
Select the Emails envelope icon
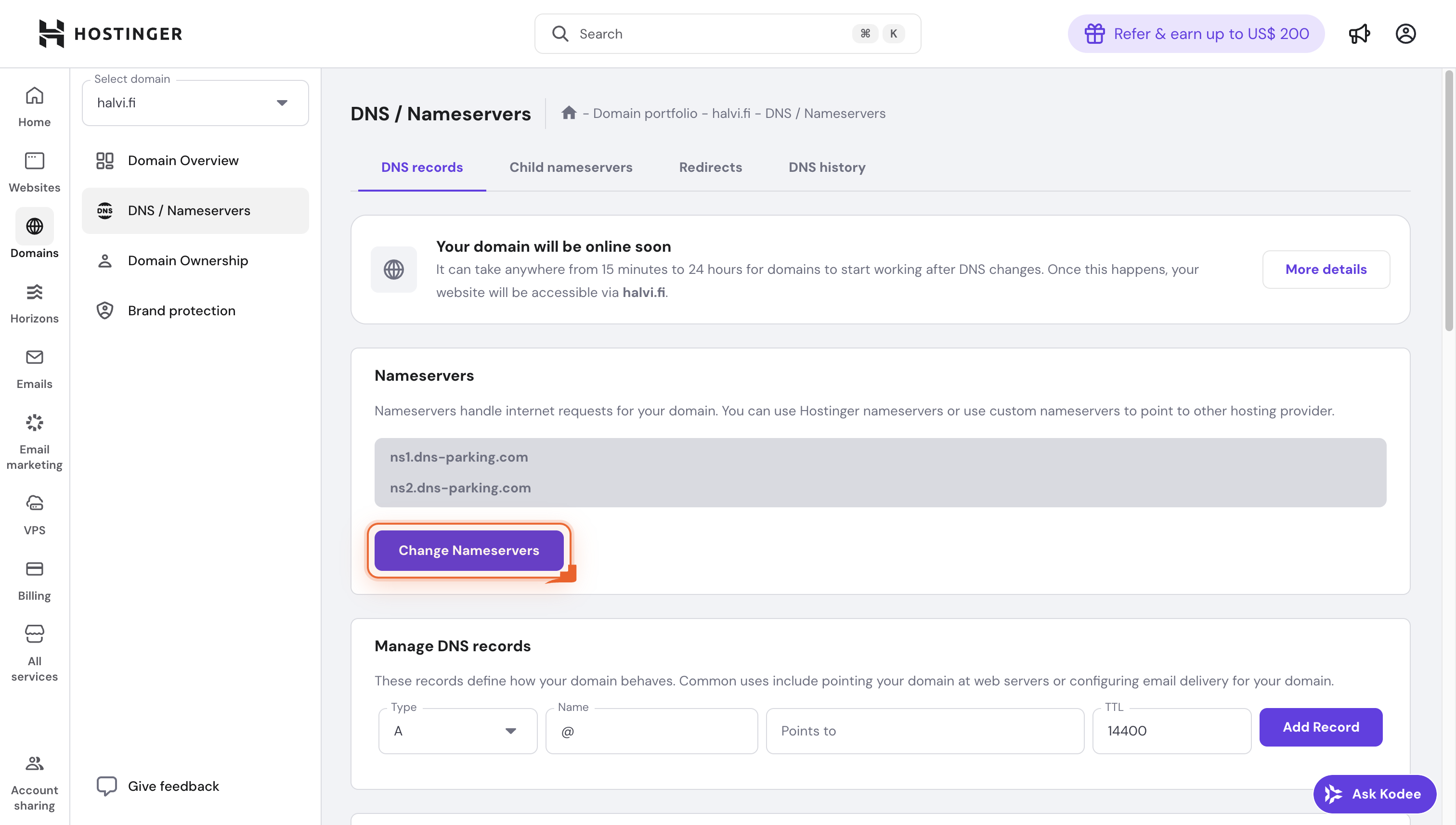(x=34, y=358)
